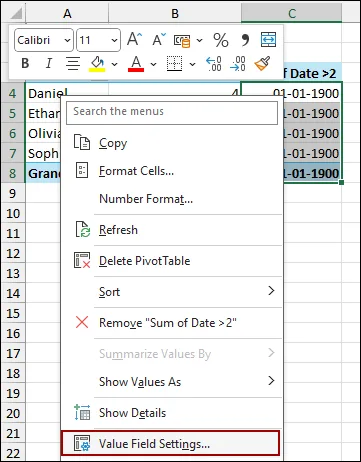Click the Format Cells icon

pos(82,171)
